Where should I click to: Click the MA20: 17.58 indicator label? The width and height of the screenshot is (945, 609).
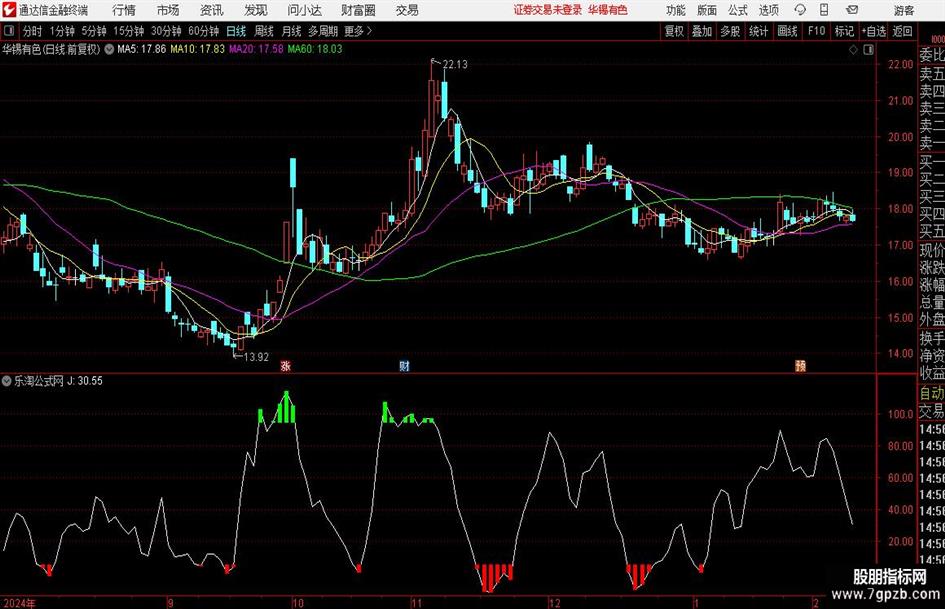pos(256,49)
